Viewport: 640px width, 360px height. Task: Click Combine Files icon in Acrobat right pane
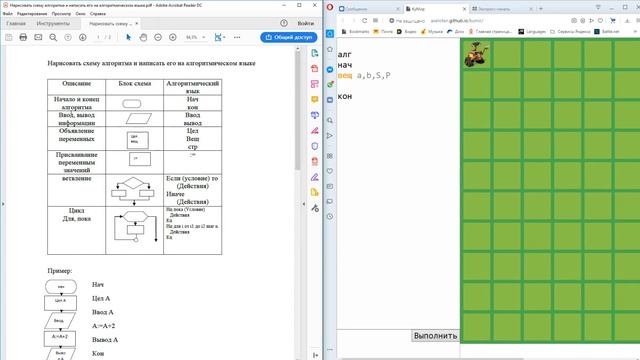click(315, 115)
